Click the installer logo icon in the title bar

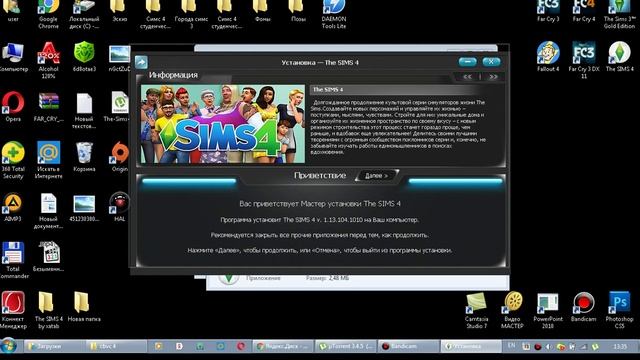tap(141, 62)
